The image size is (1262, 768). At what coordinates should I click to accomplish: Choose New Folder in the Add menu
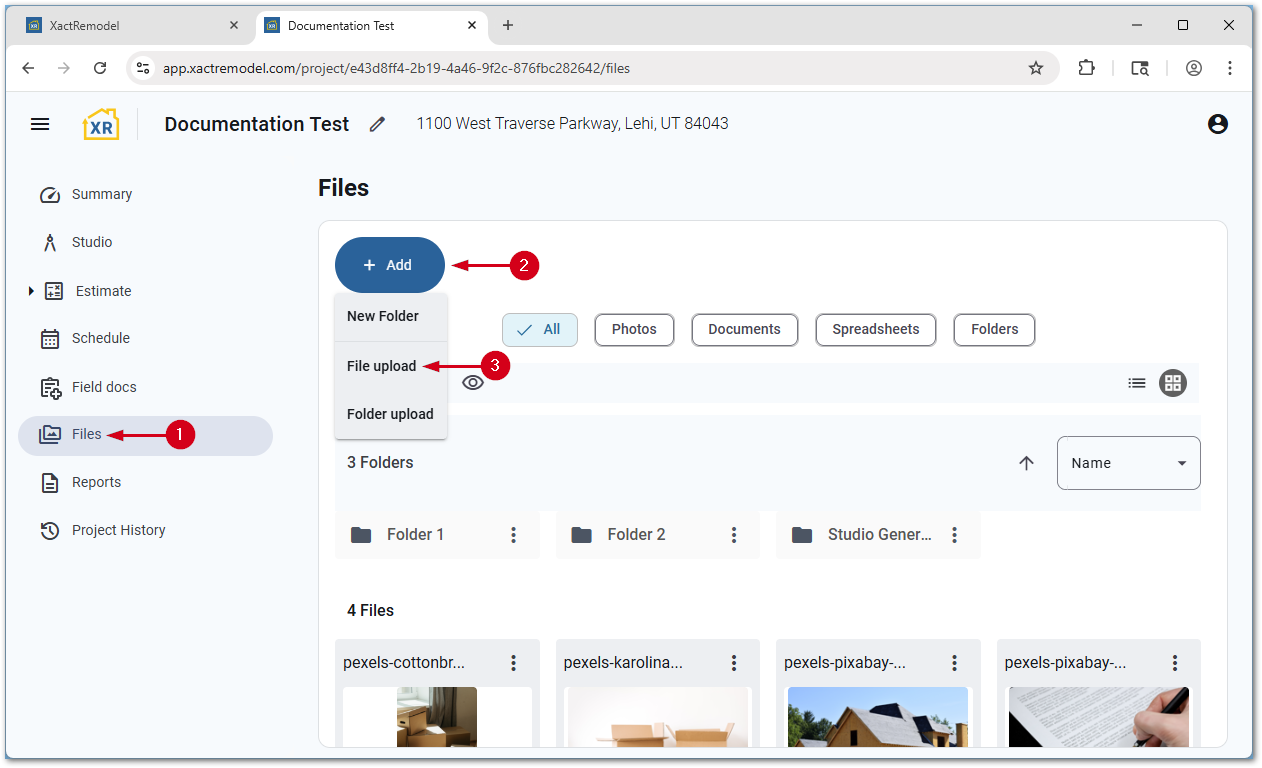point(383,316)
